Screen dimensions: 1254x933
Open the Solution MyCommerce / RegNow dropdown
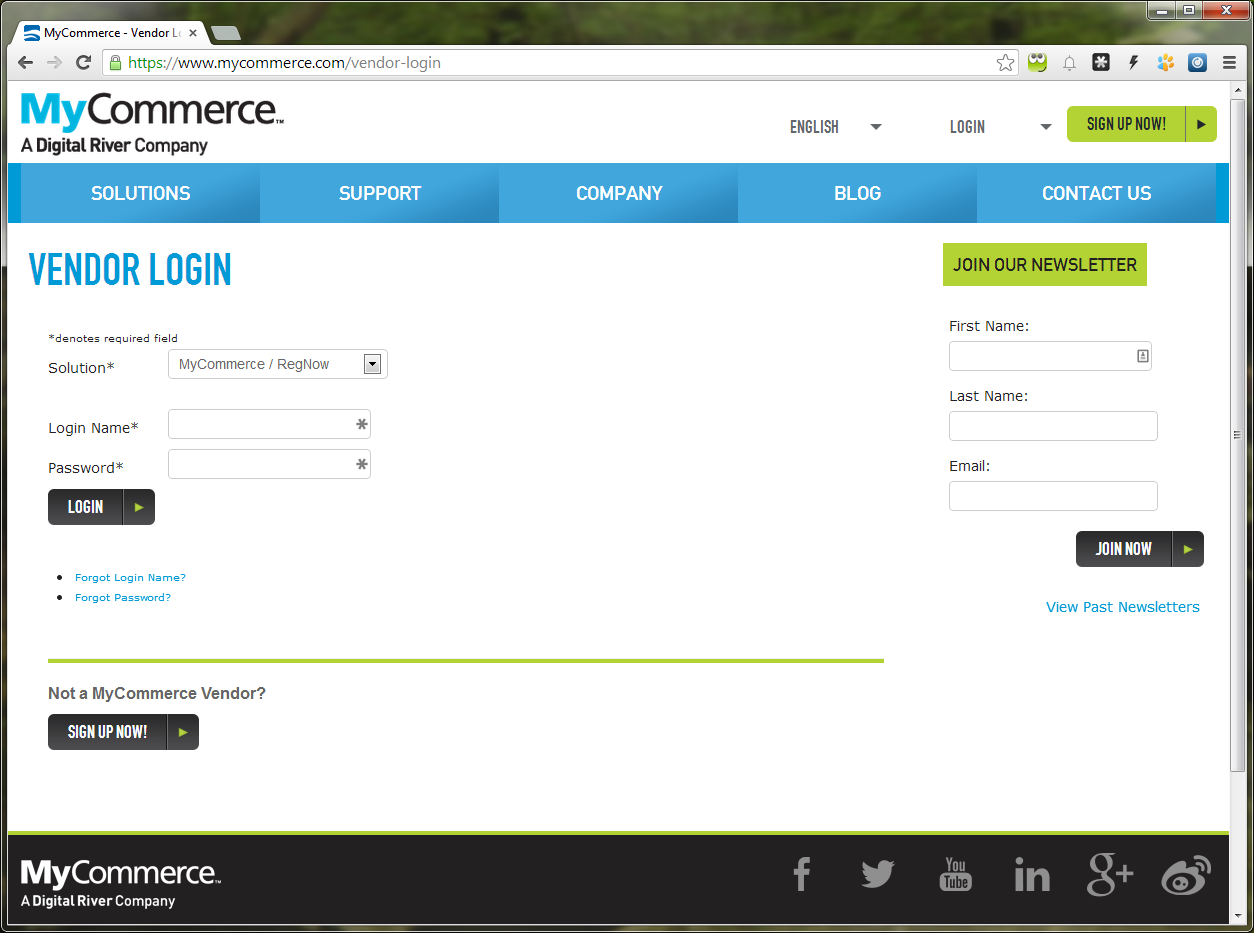point(278,364)
